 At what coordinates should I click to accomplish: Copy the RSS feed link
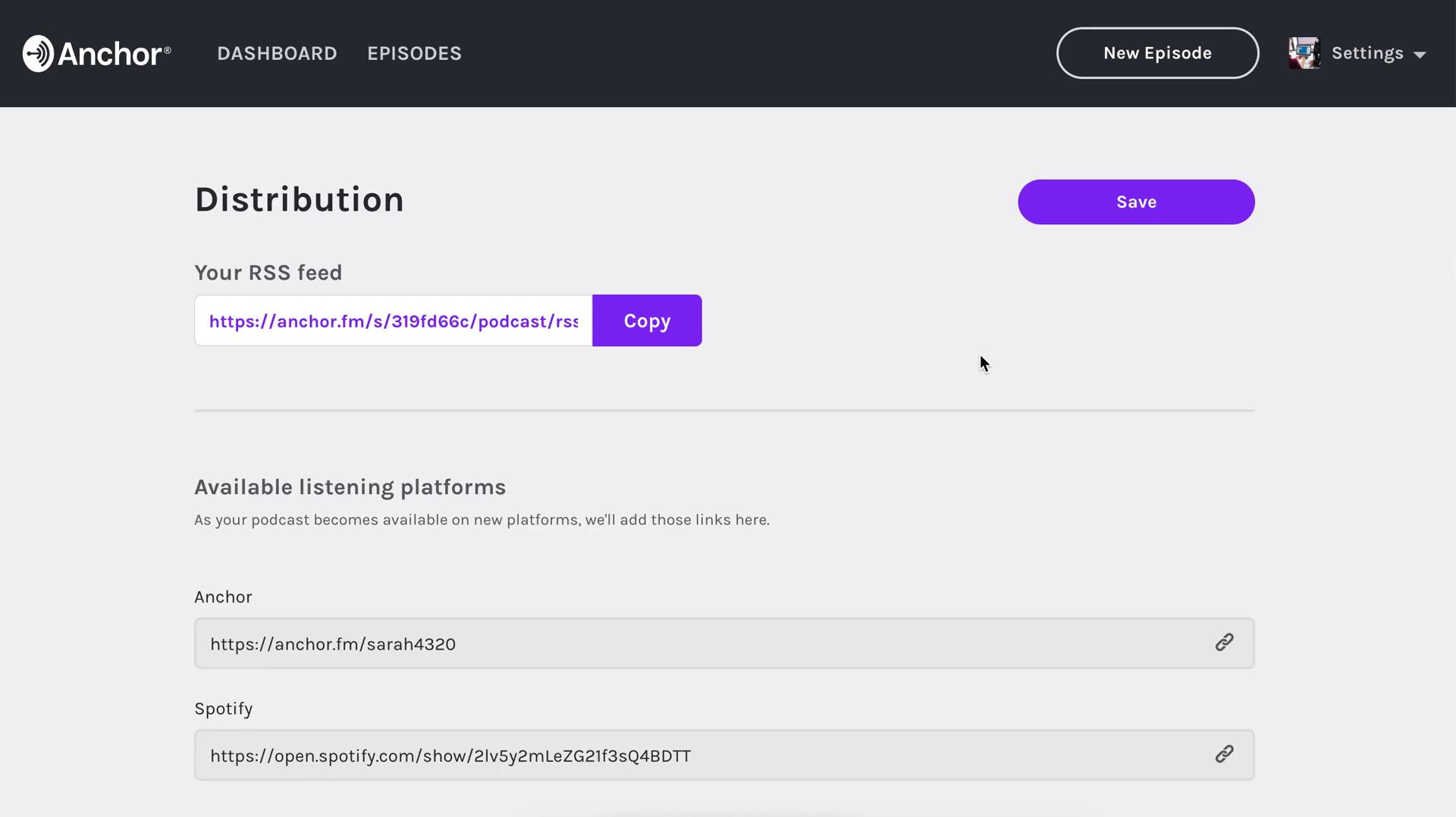tap(646, 321)
